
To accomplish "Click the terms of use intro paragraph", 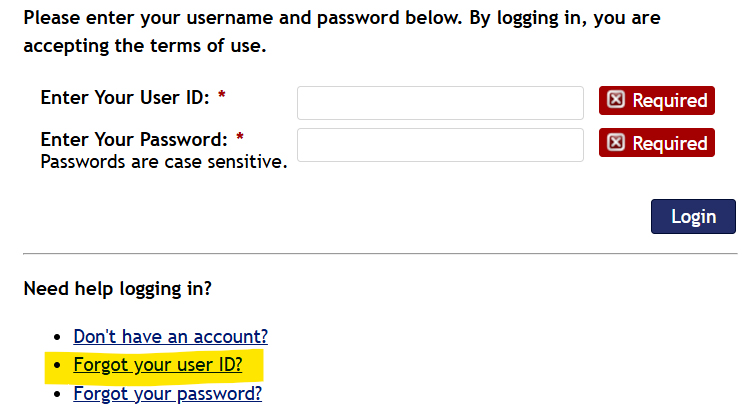I will pos(342,32).
